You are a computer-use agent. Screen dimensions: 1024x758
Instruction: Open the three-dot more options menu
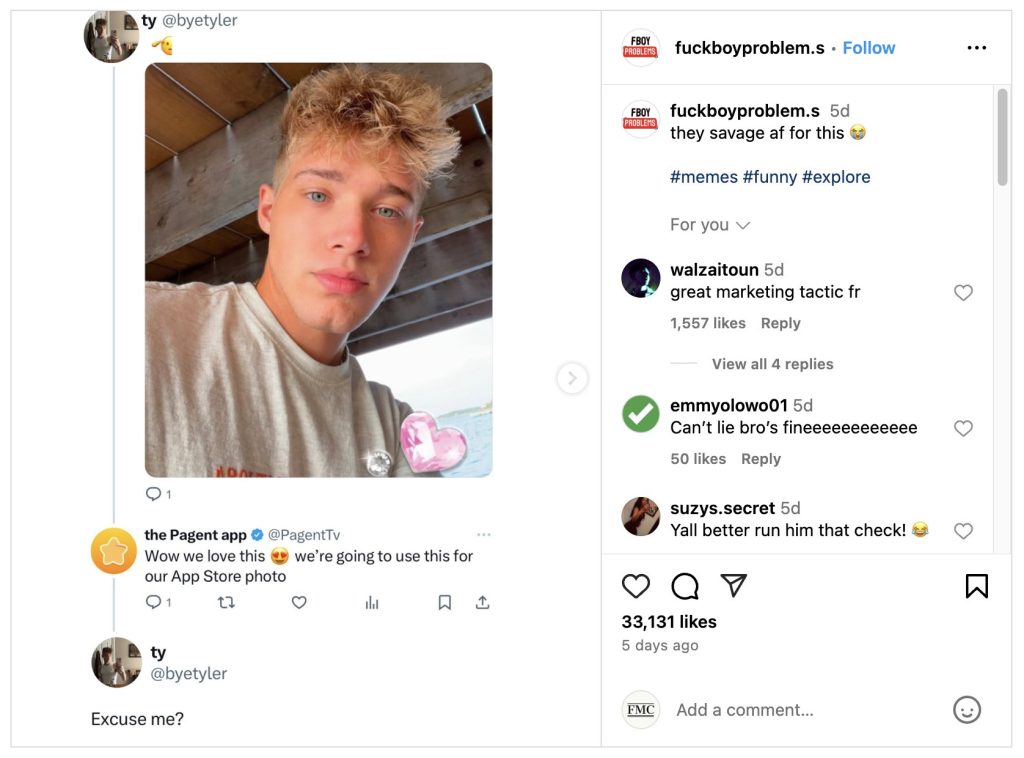coord(976,48)
